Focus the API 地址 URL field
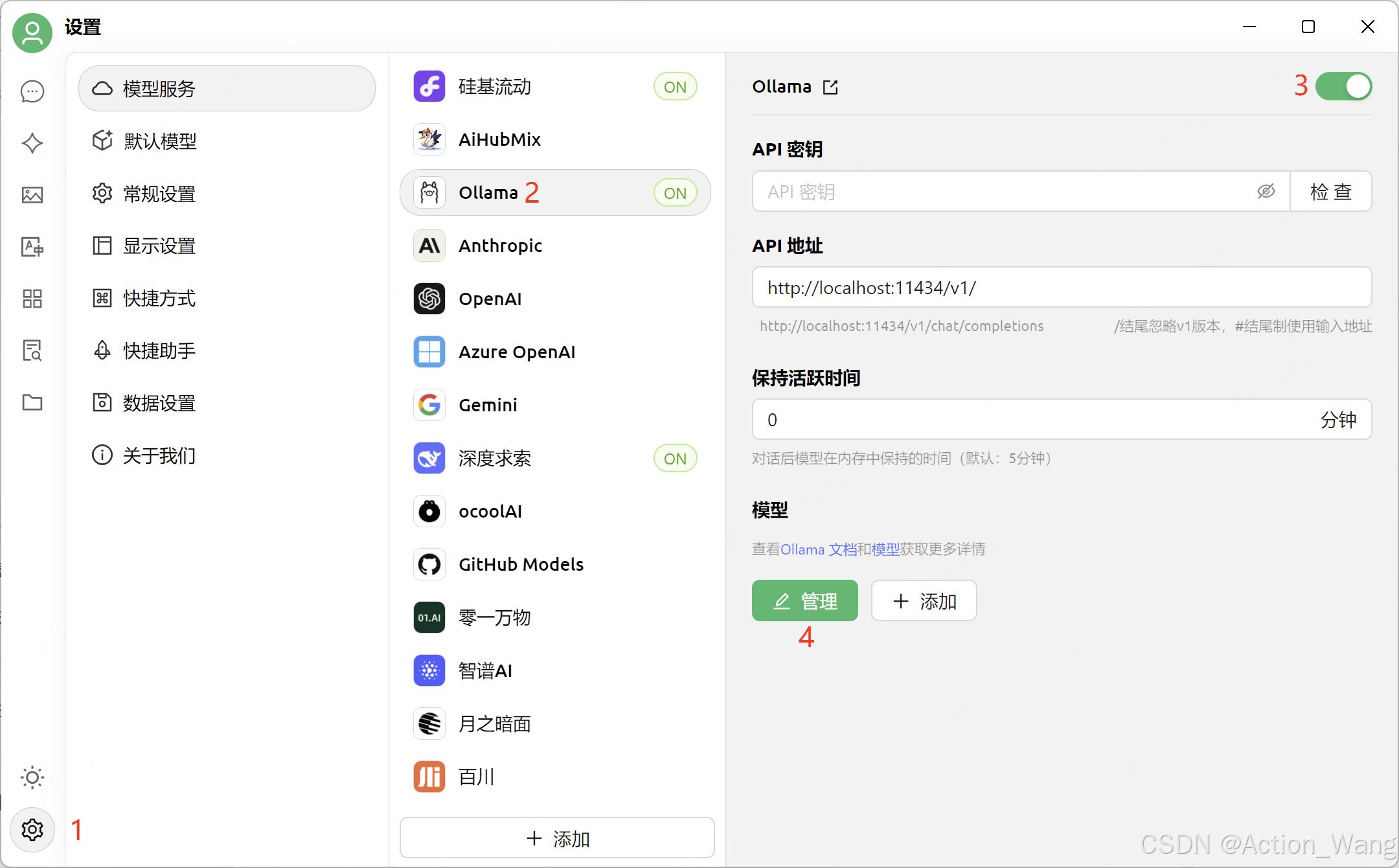Viewport: 1399px width, 868px height. 1062,288
